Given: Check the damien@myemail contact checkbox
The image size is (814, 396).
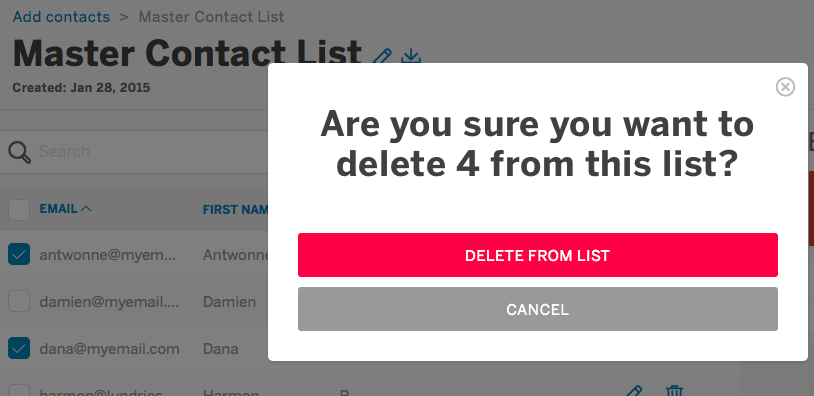Looking at the screenshot, I should (x=19, y=302).
